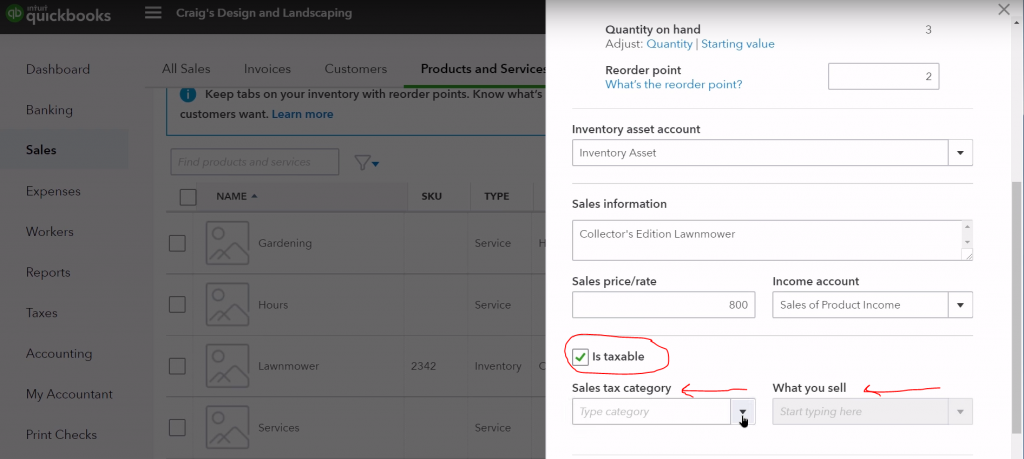Viewport: 1024px width, 459px height.
Task: Click the Lawnmower item image placeholder
Action: [226, 366]
